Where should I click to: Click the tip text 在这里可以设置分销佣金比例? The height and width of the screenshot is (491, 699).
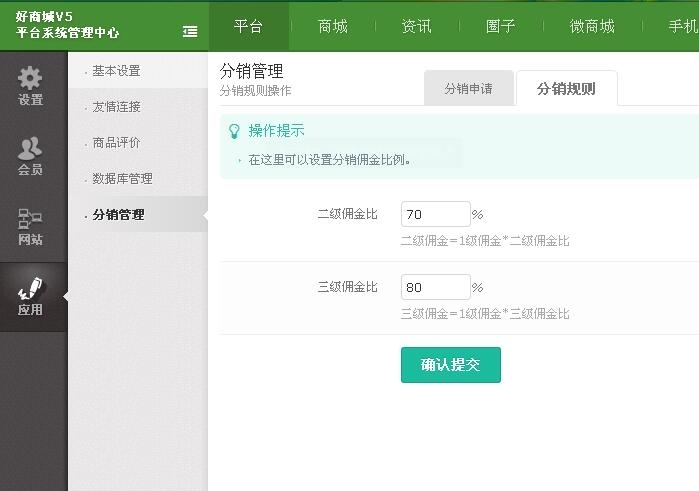click(329, 160)
